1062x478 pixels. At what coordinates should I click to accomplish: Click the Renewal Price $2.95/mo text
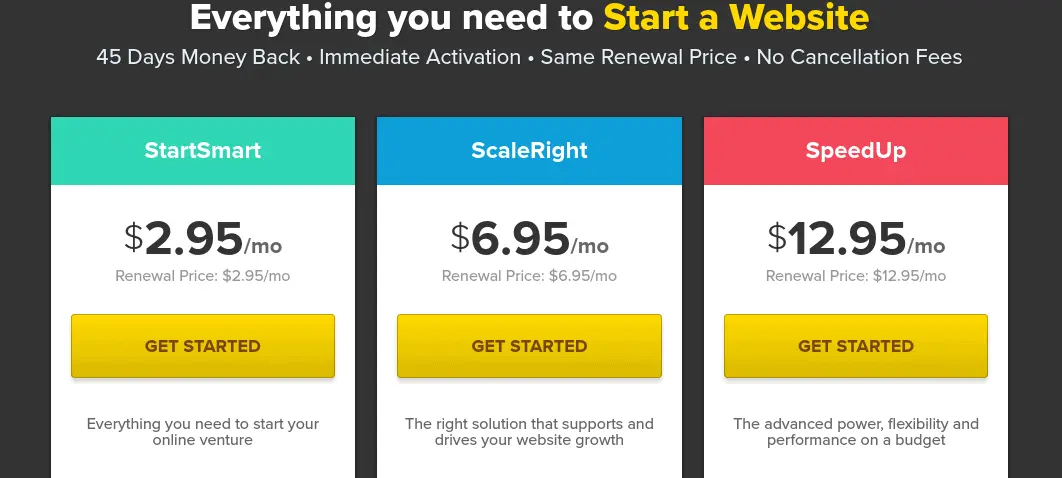tap(202, 276)
